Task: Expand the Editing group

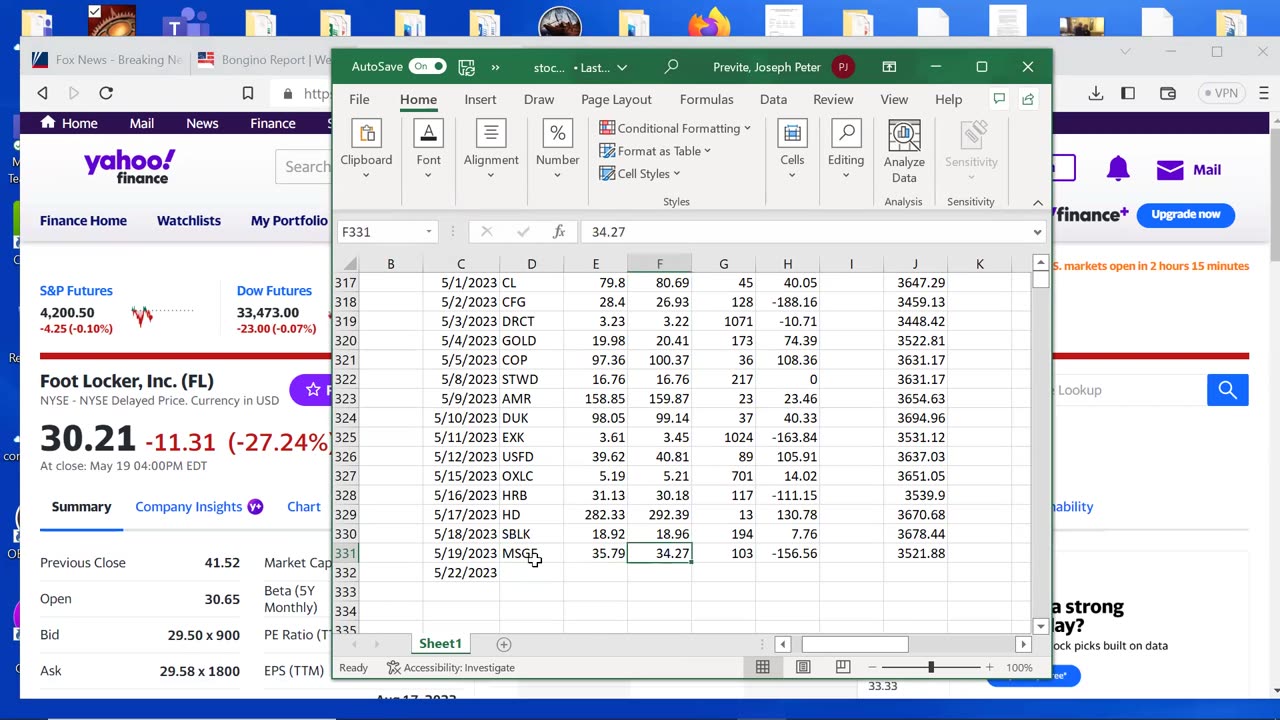Action: pos(846,150)
